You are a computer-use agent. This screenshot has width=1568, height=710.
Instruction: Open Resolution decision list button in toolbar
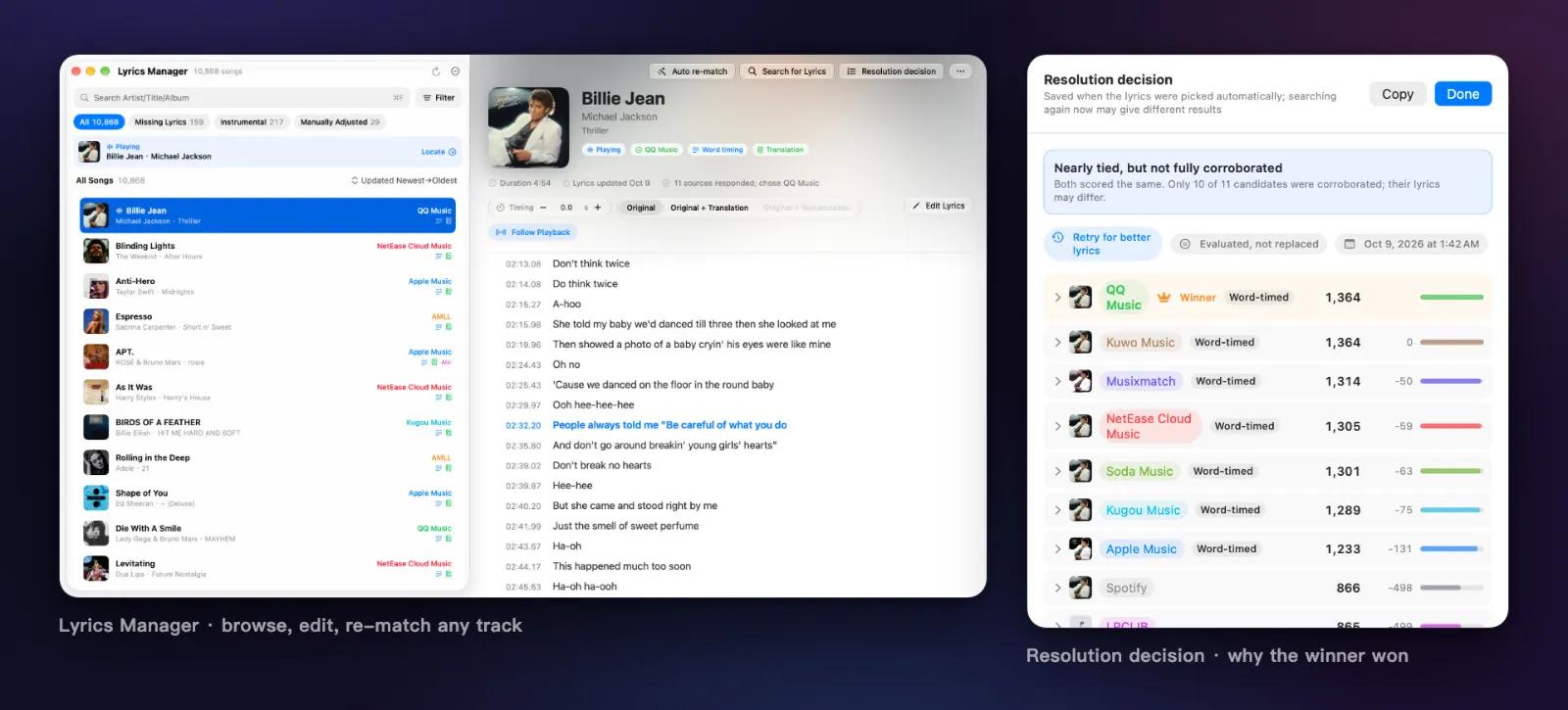[891, 71]
